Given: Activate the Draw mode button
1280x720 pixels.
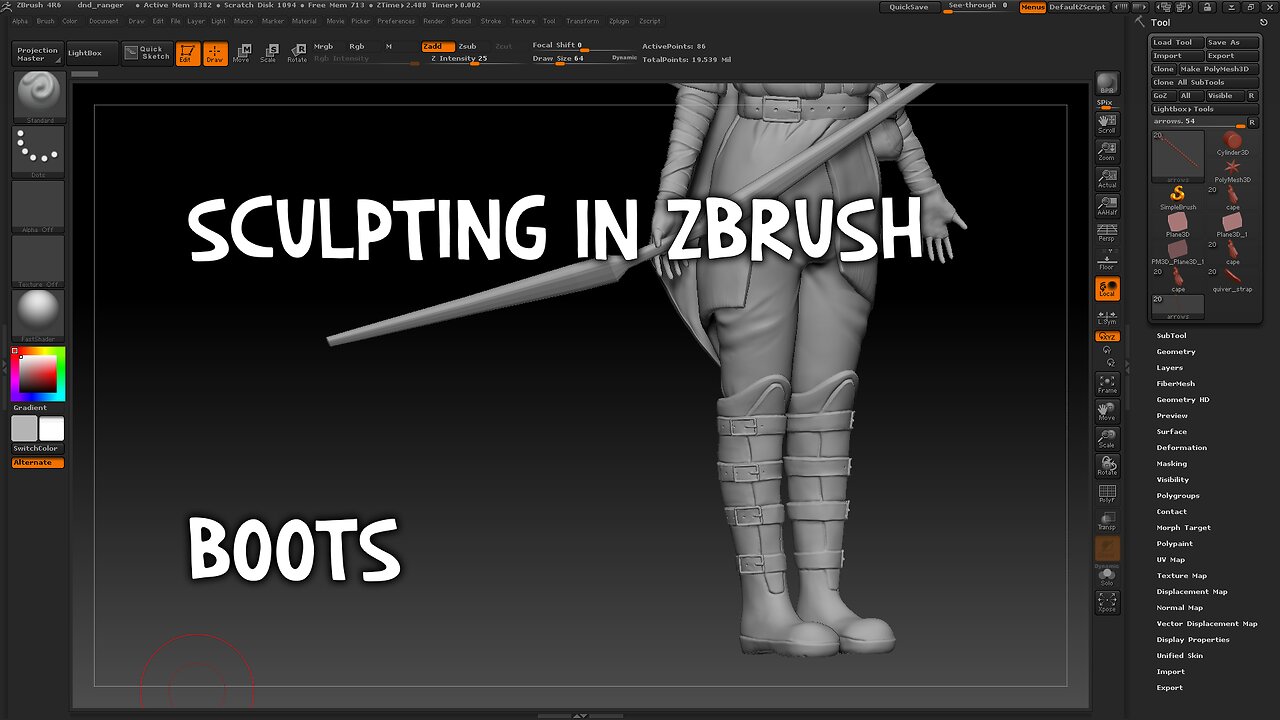Looking at the screenshot, I should coord(215,54).
